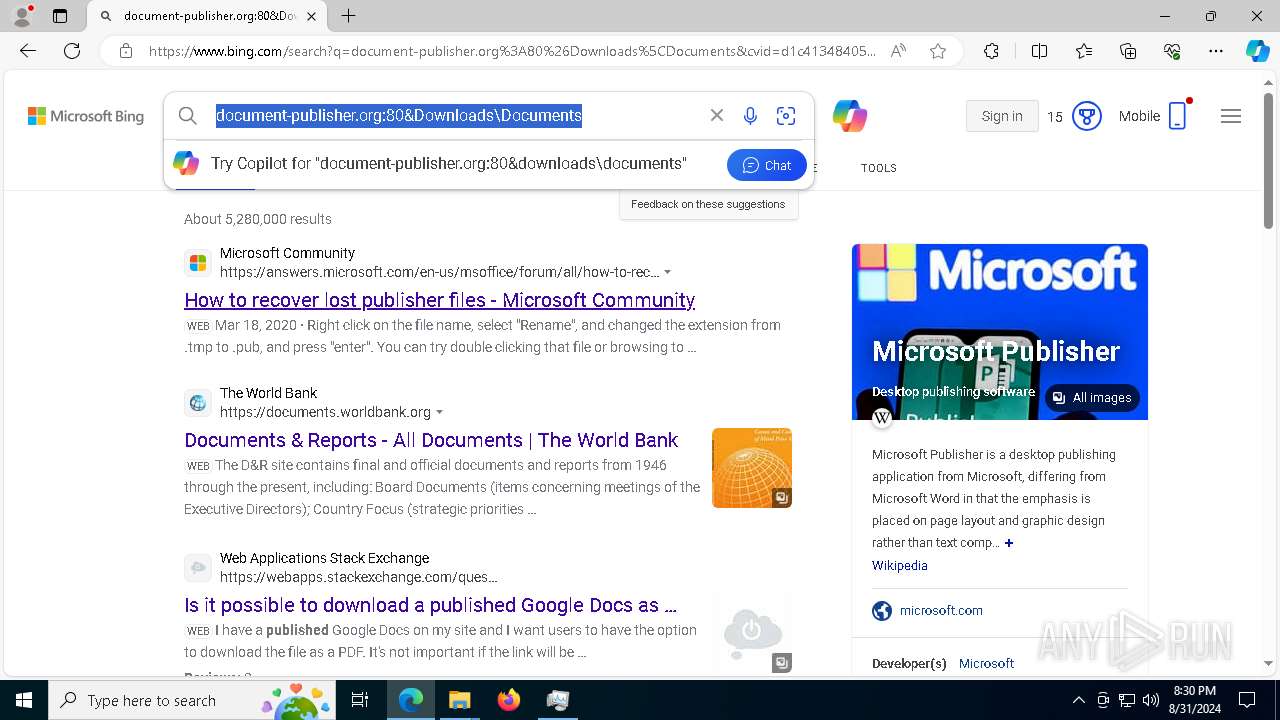
Task: Add this page to favorites star
Action: pyautogui.click(x=938, y=51)
